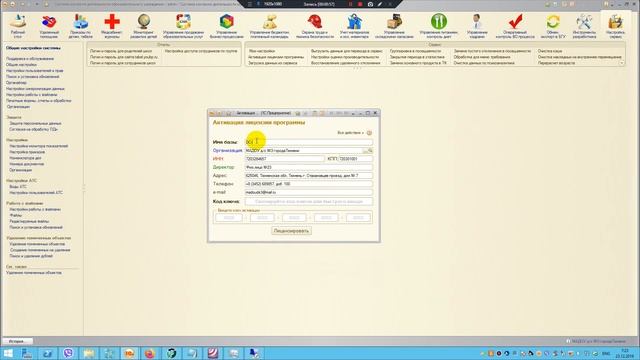The width and height of the screenshot is (640, 360).
Task: Open the pie chart Приказы section
Action: (x=81, y=26)
